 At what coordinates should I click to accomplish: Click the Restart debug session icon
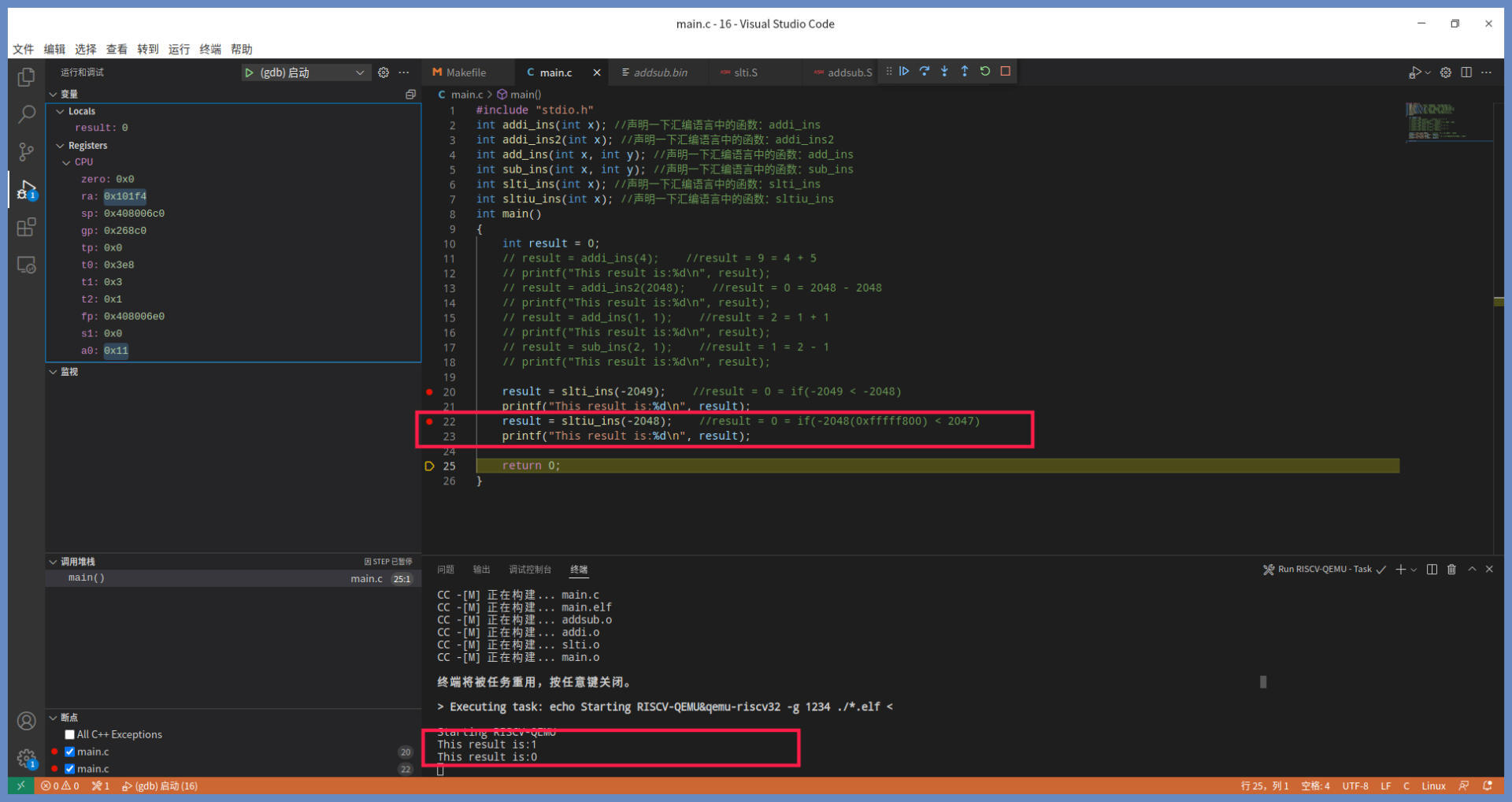[x=985, y=72]
